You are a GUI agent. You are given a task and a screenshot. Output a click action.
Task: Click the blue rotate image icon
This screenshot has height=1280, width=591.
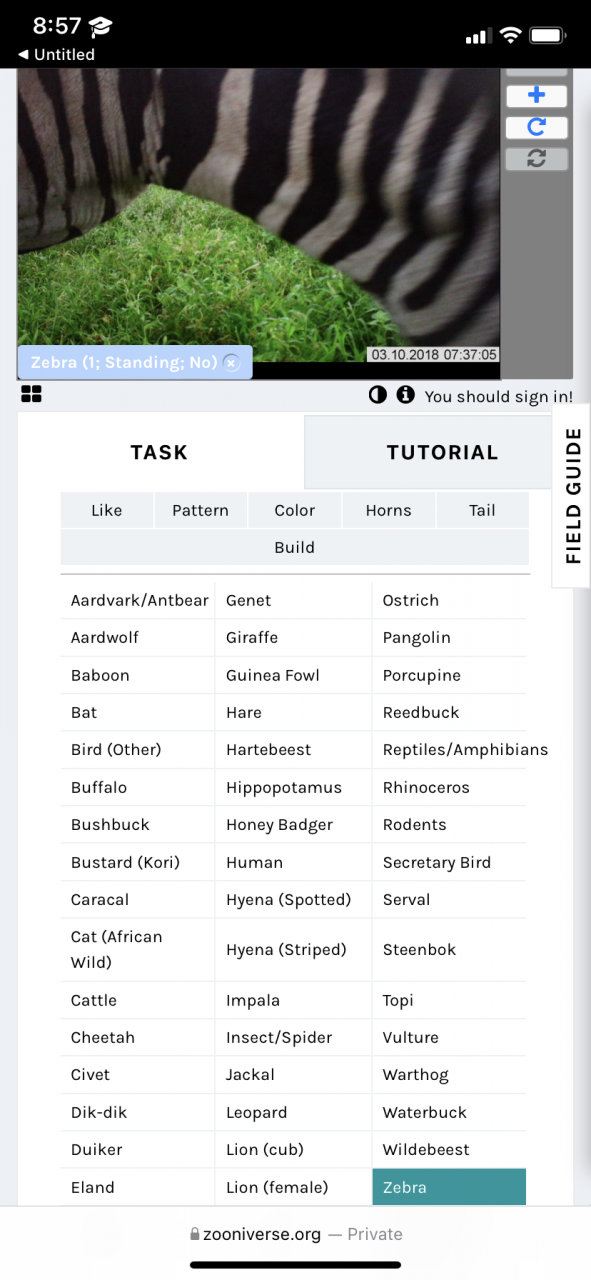536,127
